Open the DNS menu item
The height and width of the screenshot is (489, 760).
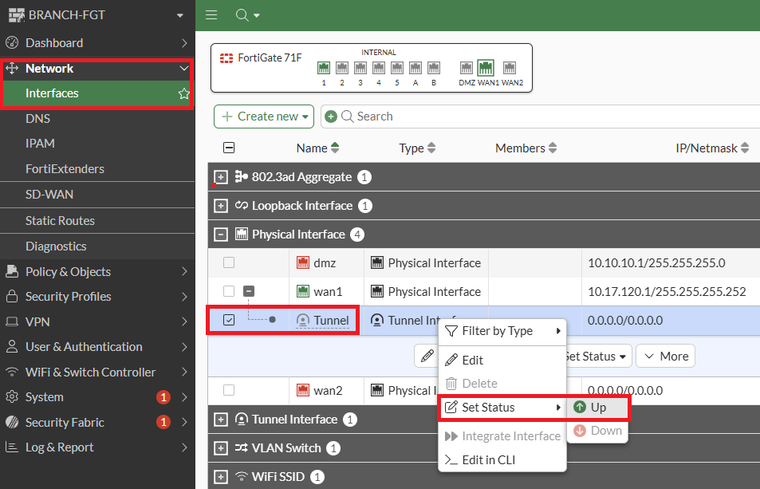pos(38,118)
